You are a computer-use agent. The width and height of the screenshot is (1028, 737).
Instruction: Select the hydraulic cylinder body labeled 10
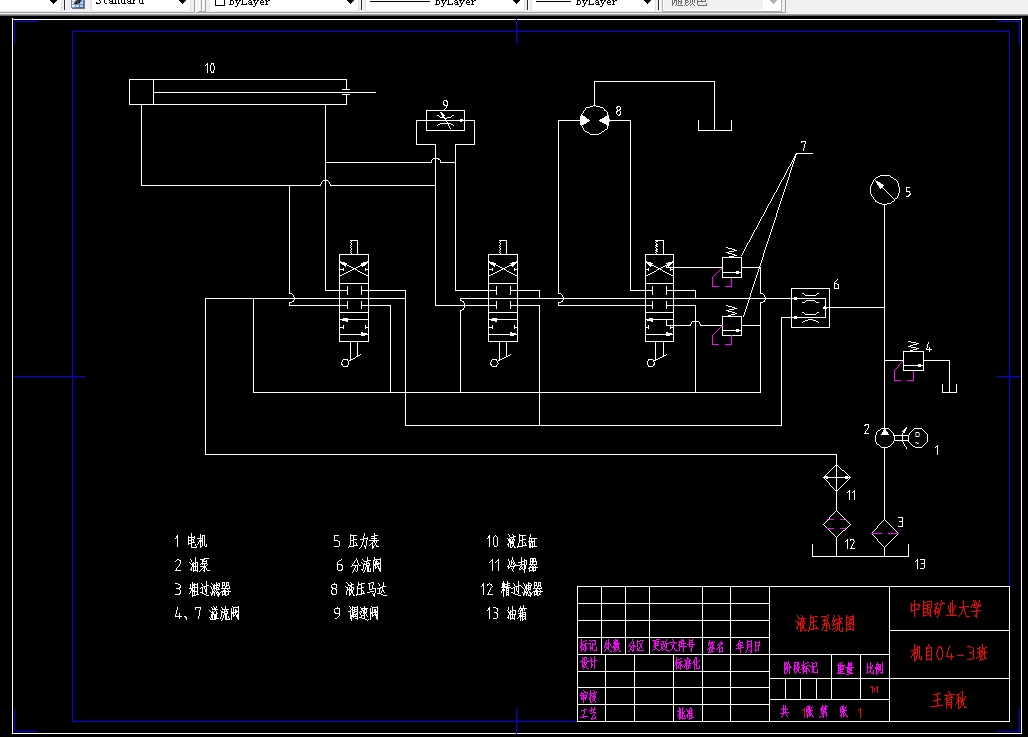[x=238, y=92]
